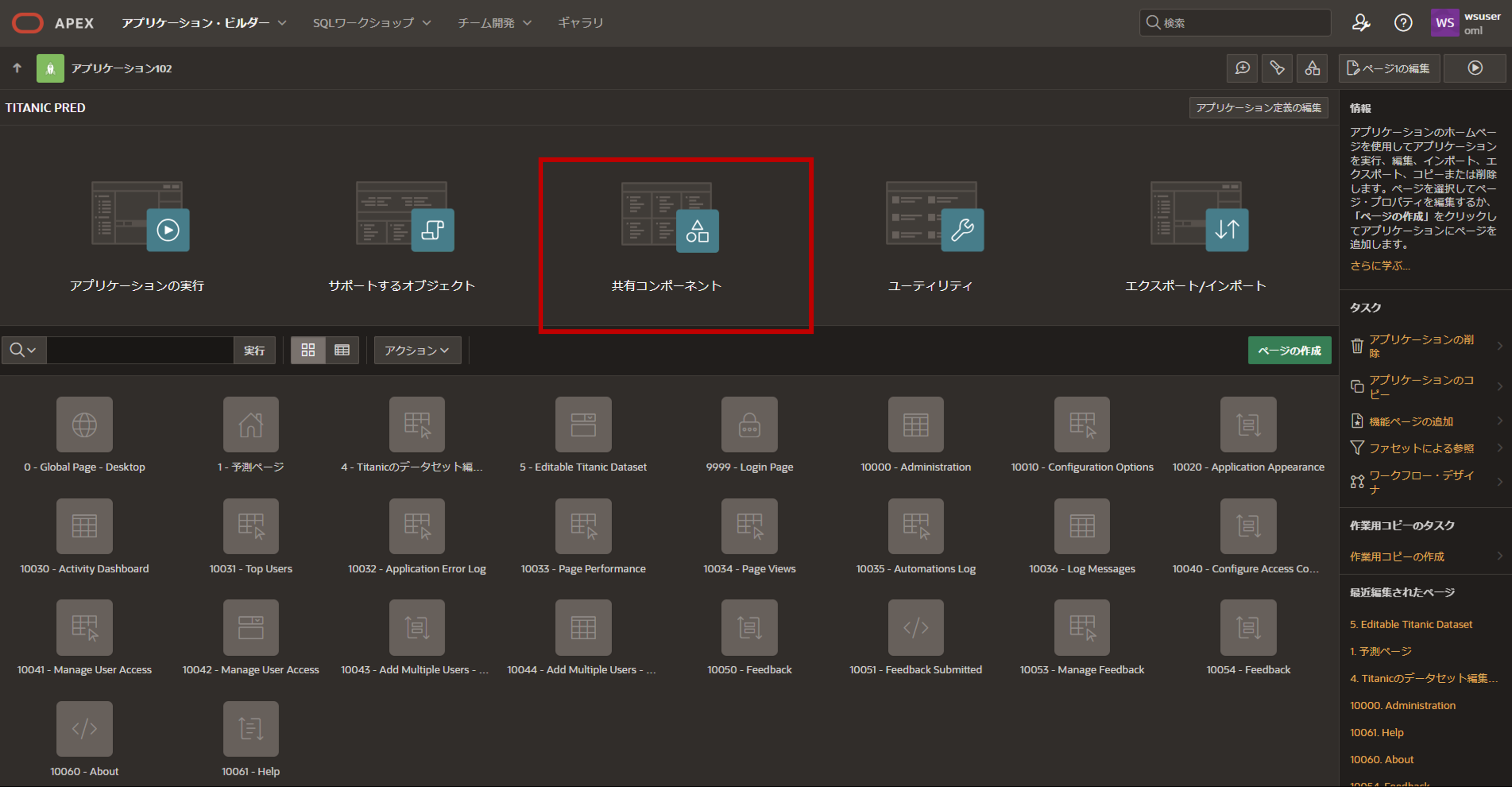Click the shared components shapes toolbar icon
1512x787 pixels.
coord(1312,68)
